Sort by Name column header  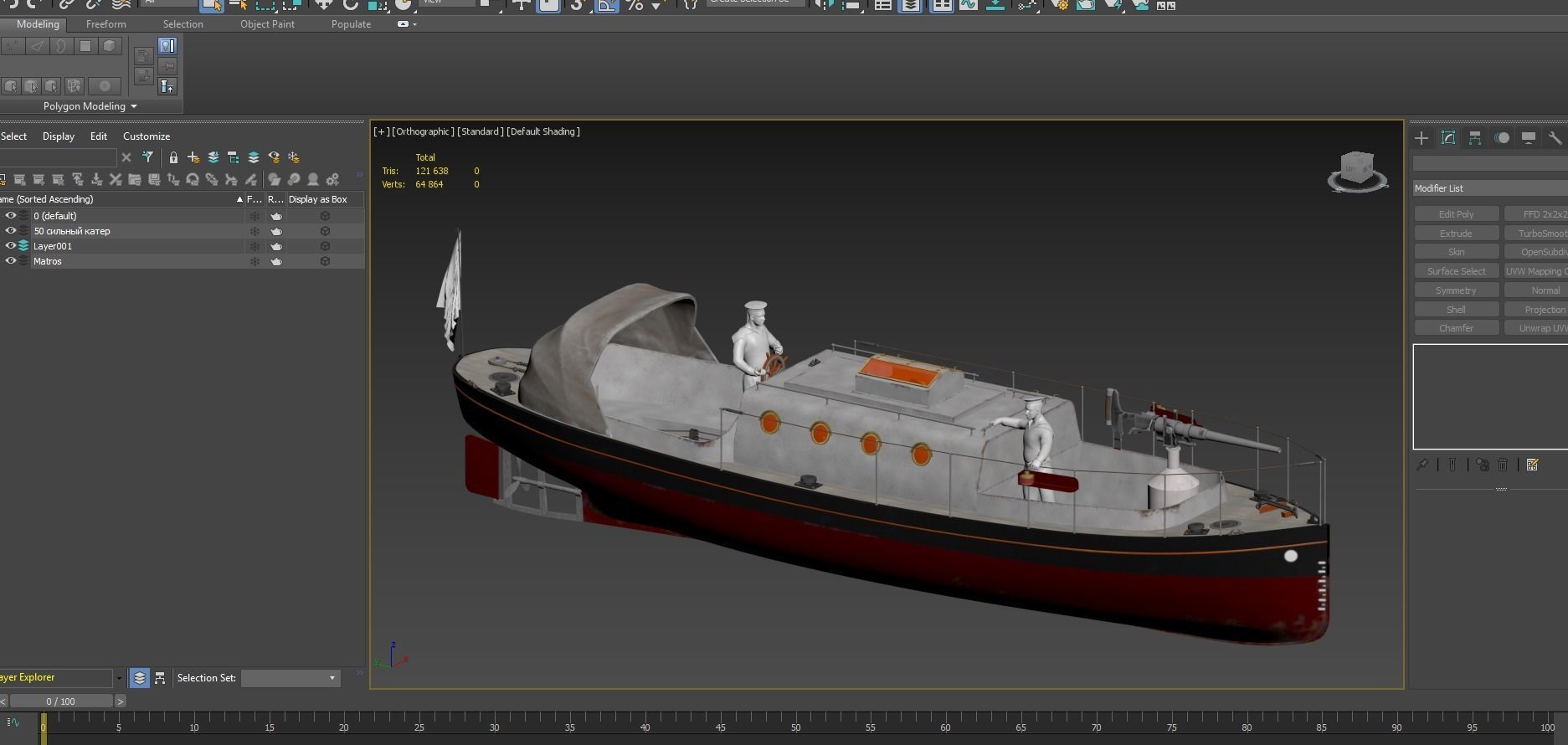tap(121, 199)
